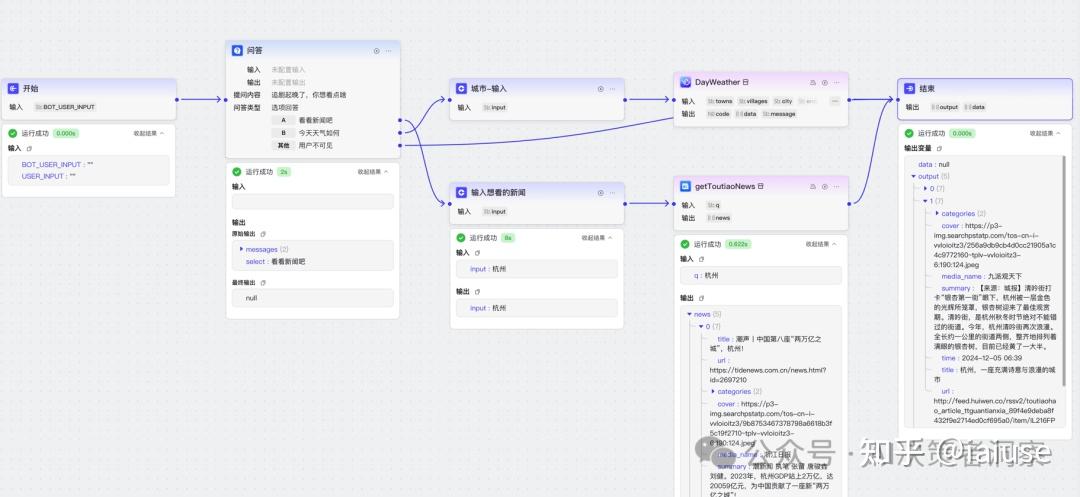Copy 输入 in getToutiaoNews result
Image resolution: width=1080 pixels, height=497 pixels.
701,260
